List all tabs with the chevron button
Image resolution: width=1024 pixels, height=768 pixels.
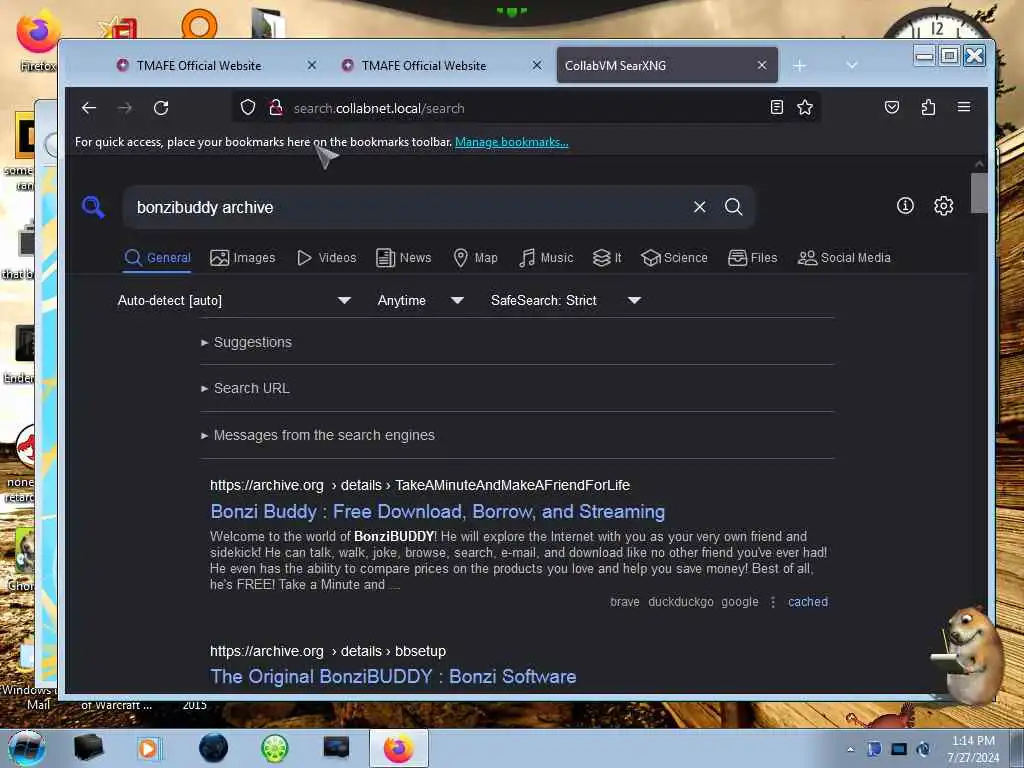click(851, 65)
